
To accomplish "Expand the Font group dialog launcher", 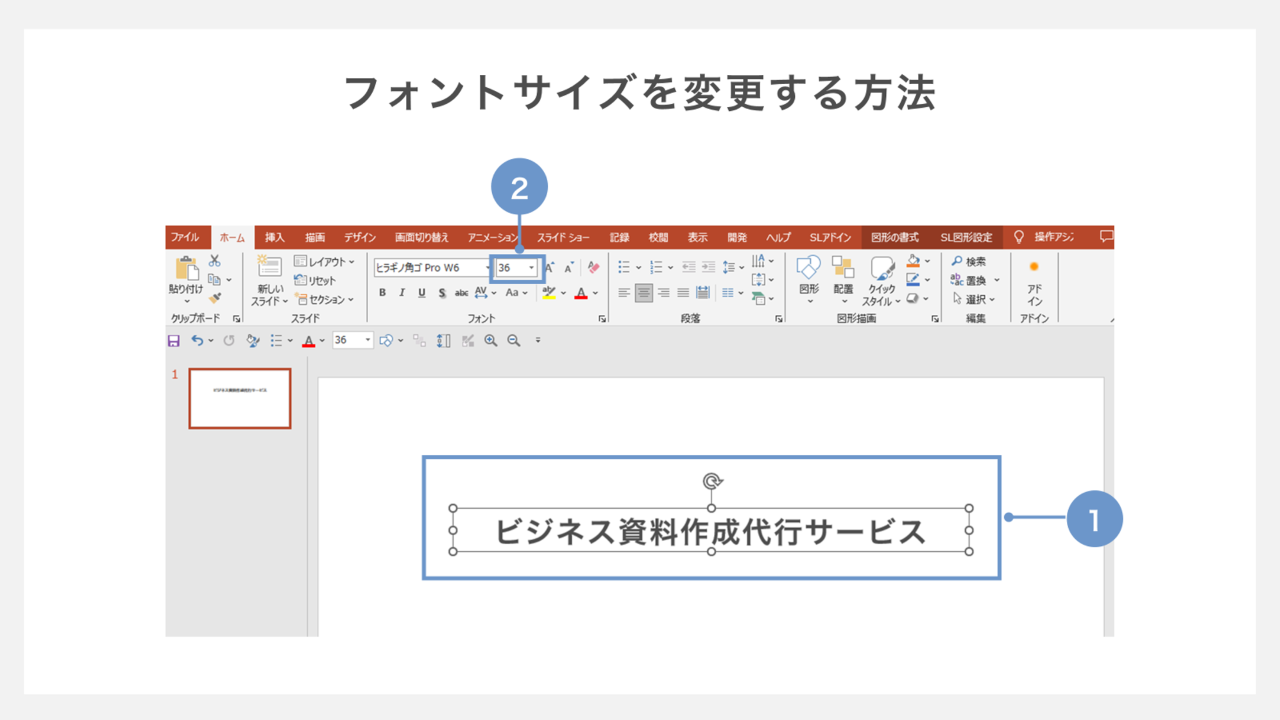I will coord(602,318).
